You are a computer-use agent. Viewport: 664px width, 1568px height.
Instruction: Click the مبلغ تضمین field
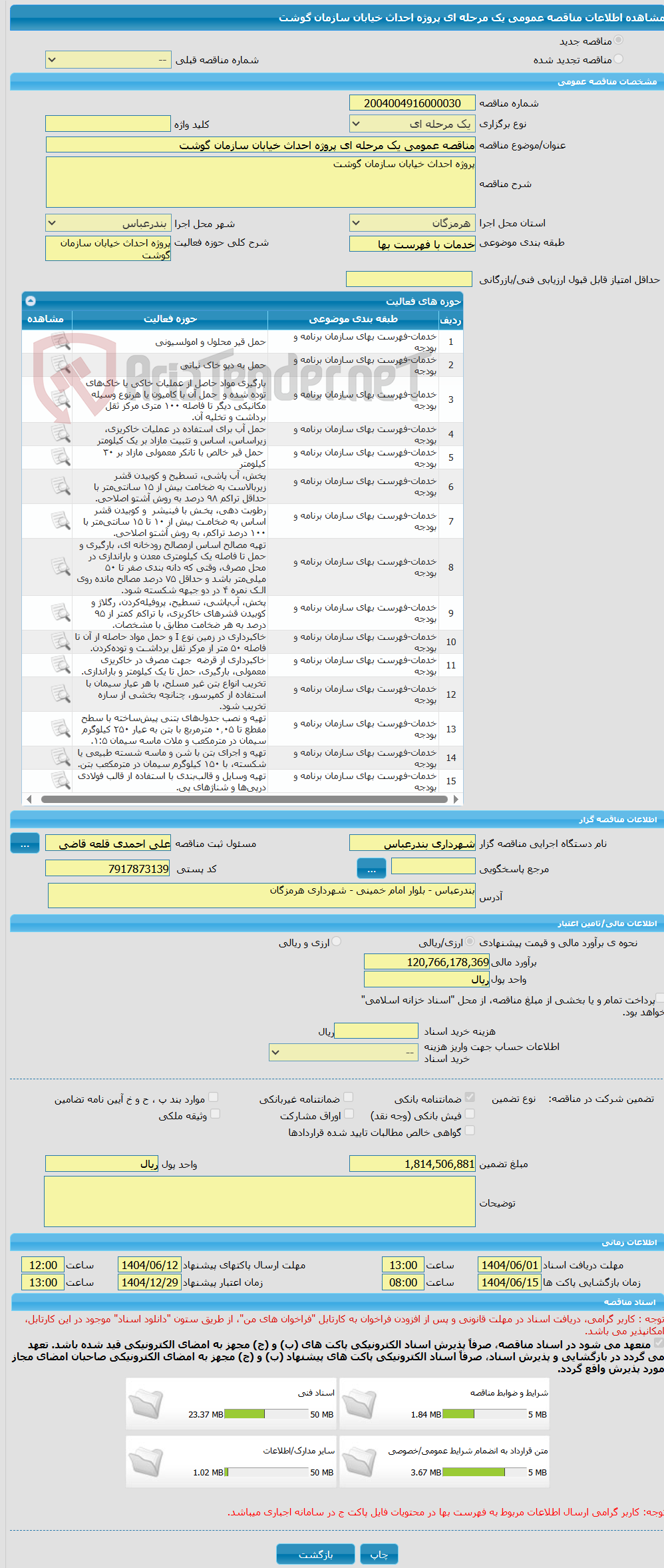[x=412, y=1164]
